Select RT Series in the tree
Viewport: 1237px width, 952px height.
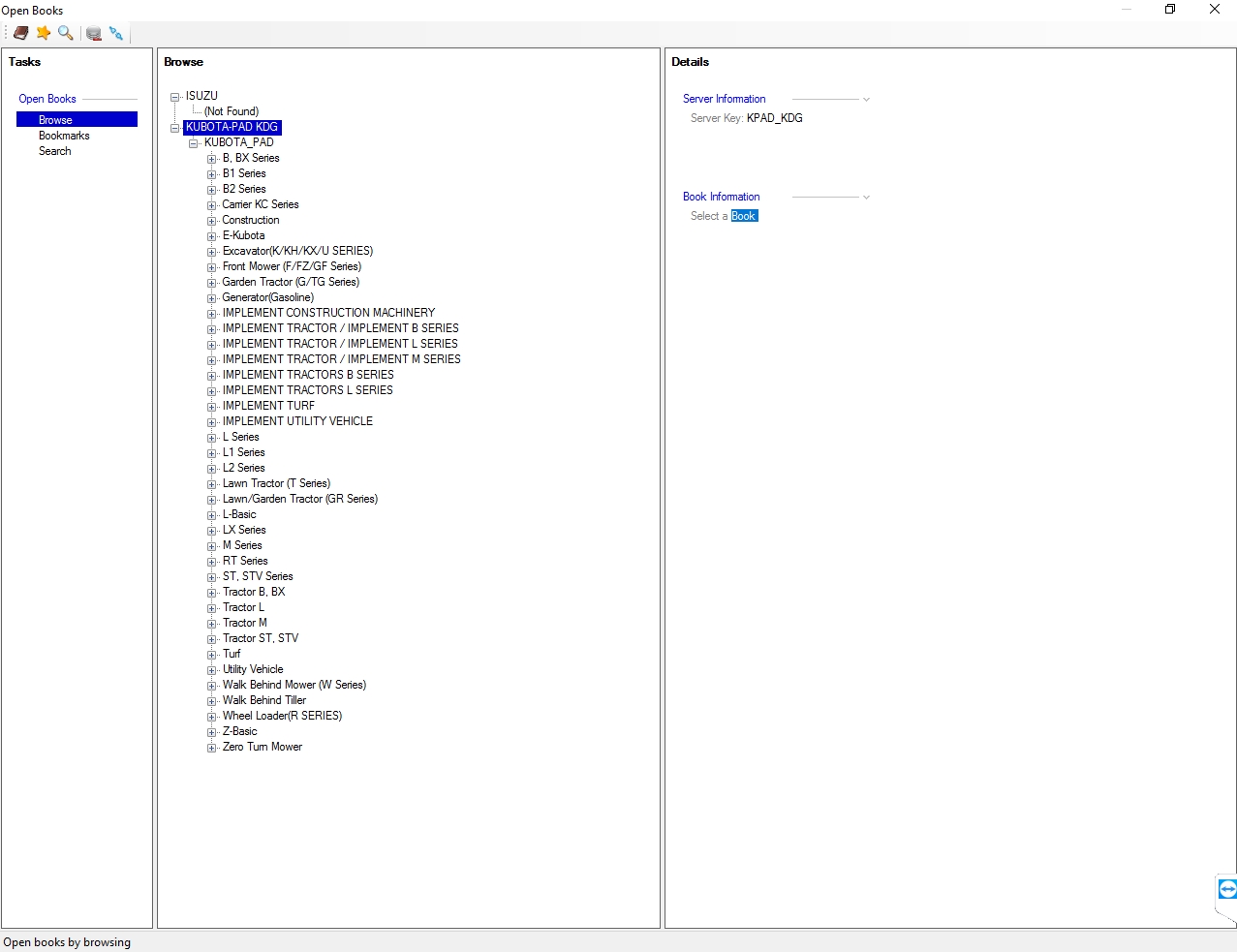click(x=245, y=561)
